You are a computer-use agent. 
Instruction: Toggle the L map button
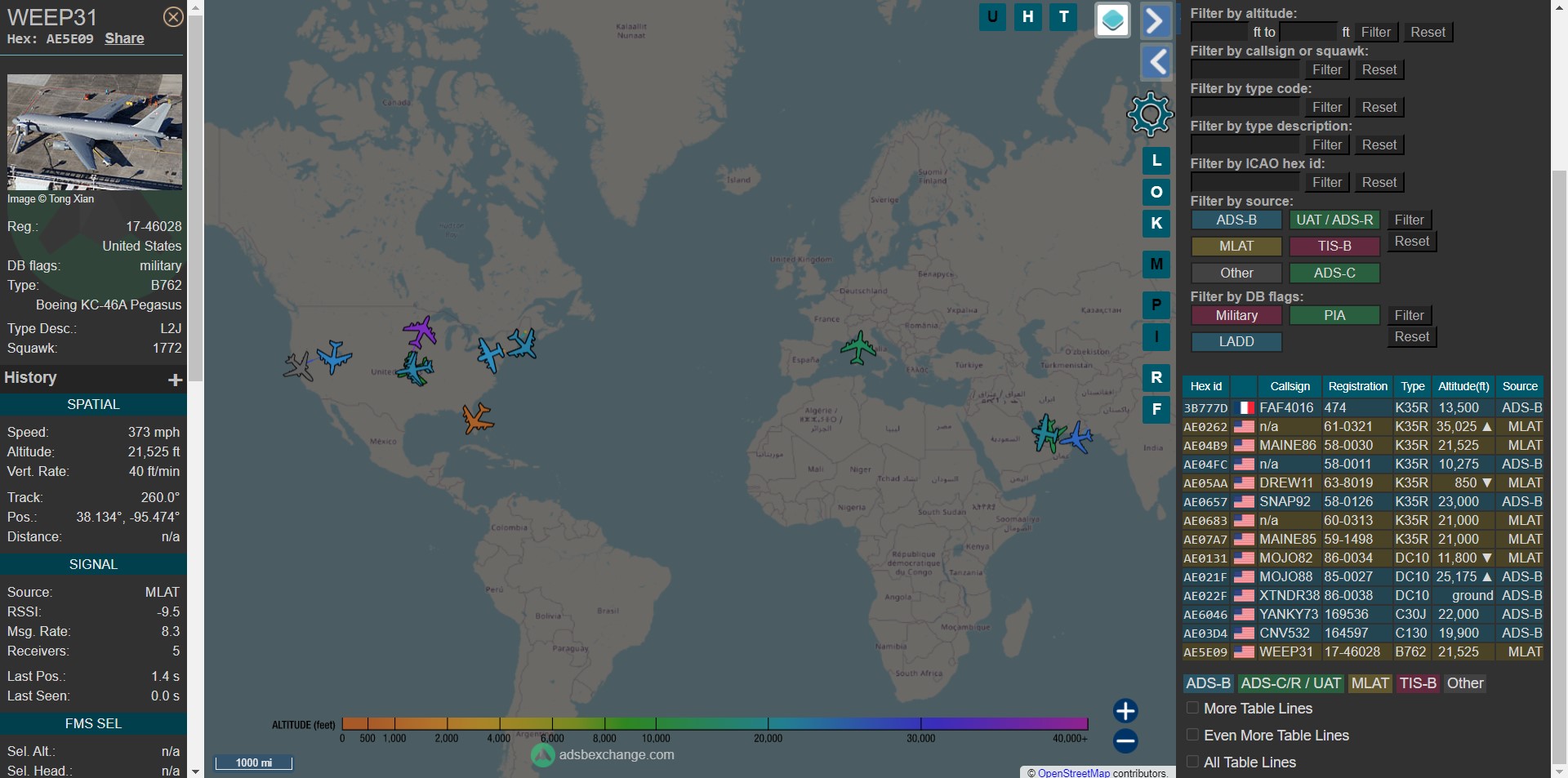1156,161
